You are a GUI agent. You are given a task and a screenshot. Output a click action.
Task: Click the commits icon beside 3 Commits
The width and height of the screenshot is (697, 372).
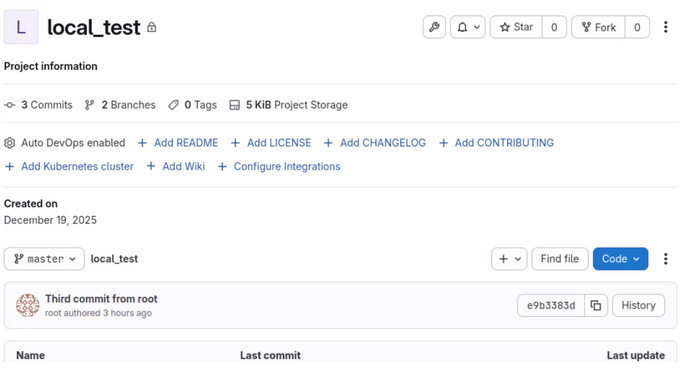[x=10, y=105]
